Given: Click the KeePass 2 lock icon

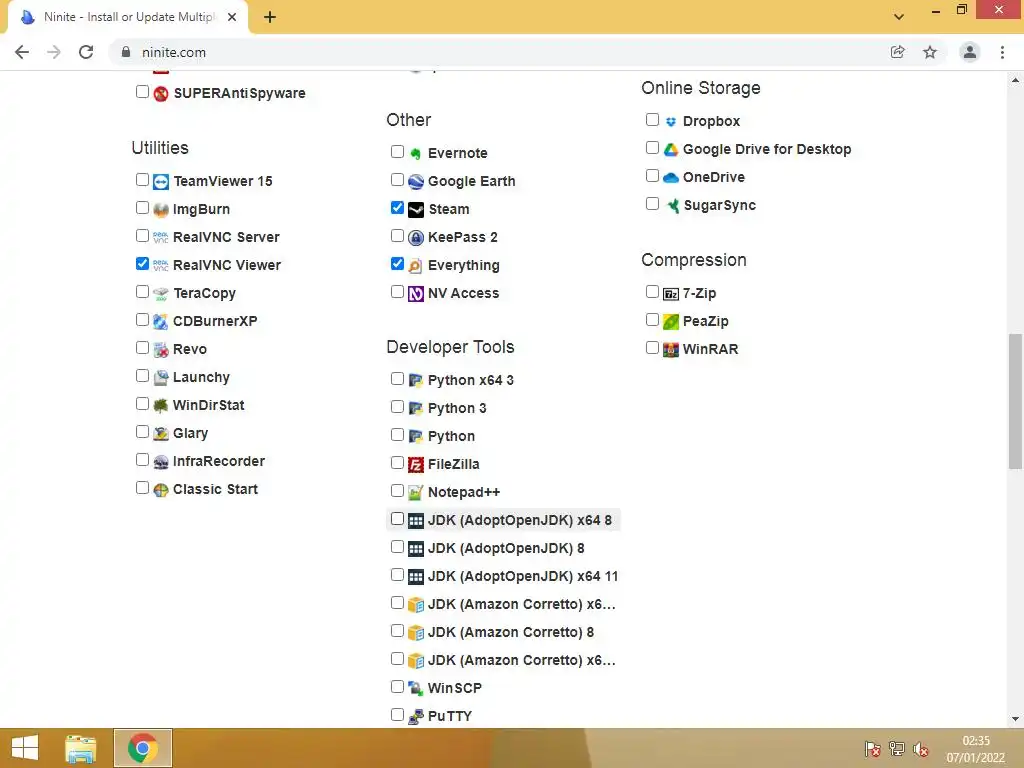Looking at the screenshot, I should point(415,238).
